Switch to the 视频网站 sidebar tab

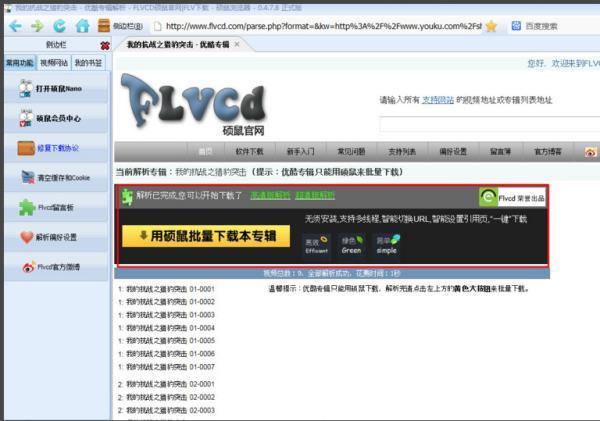pyautogui.click(x=54, y=63)
